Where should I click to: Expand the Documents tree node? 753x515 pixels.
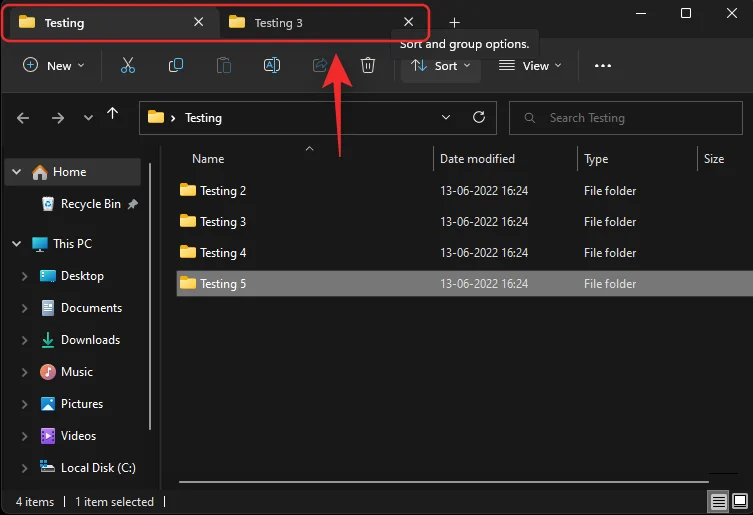point(24,308)
